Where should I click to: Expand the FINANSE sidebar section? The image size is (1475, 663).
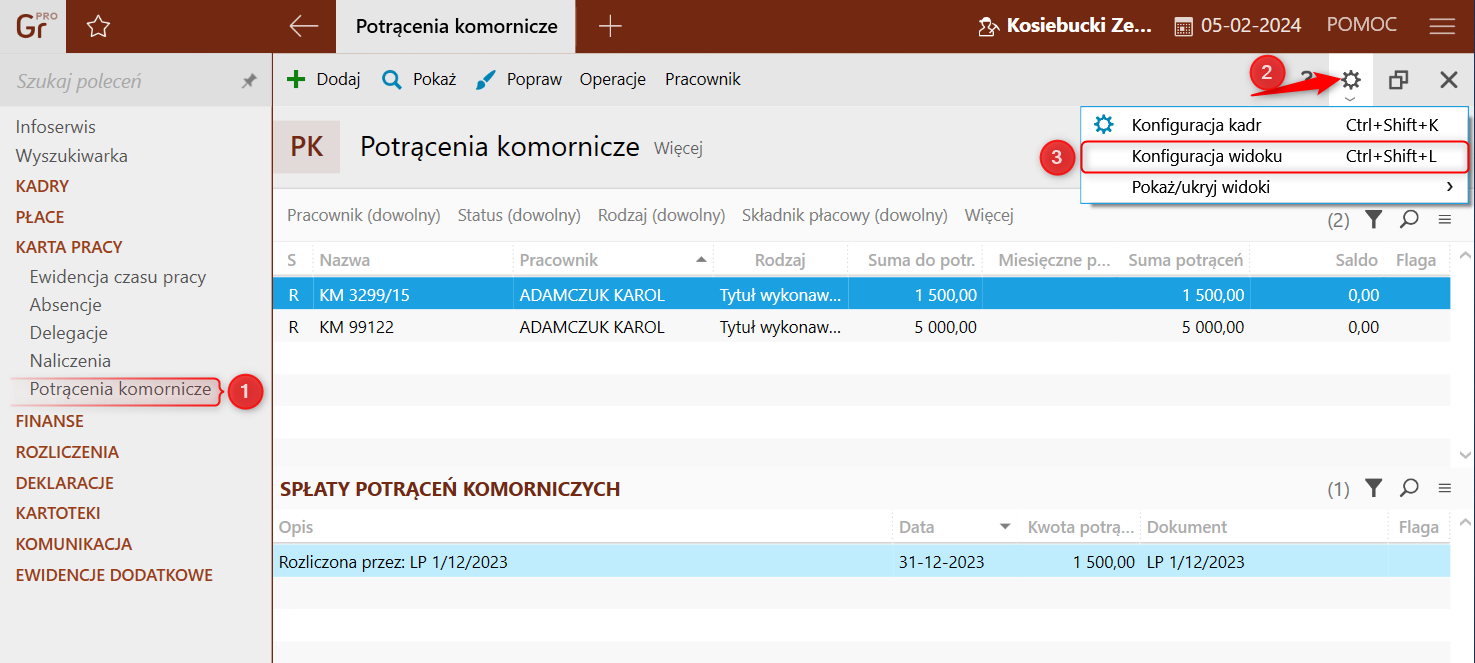tap(49, 421)
